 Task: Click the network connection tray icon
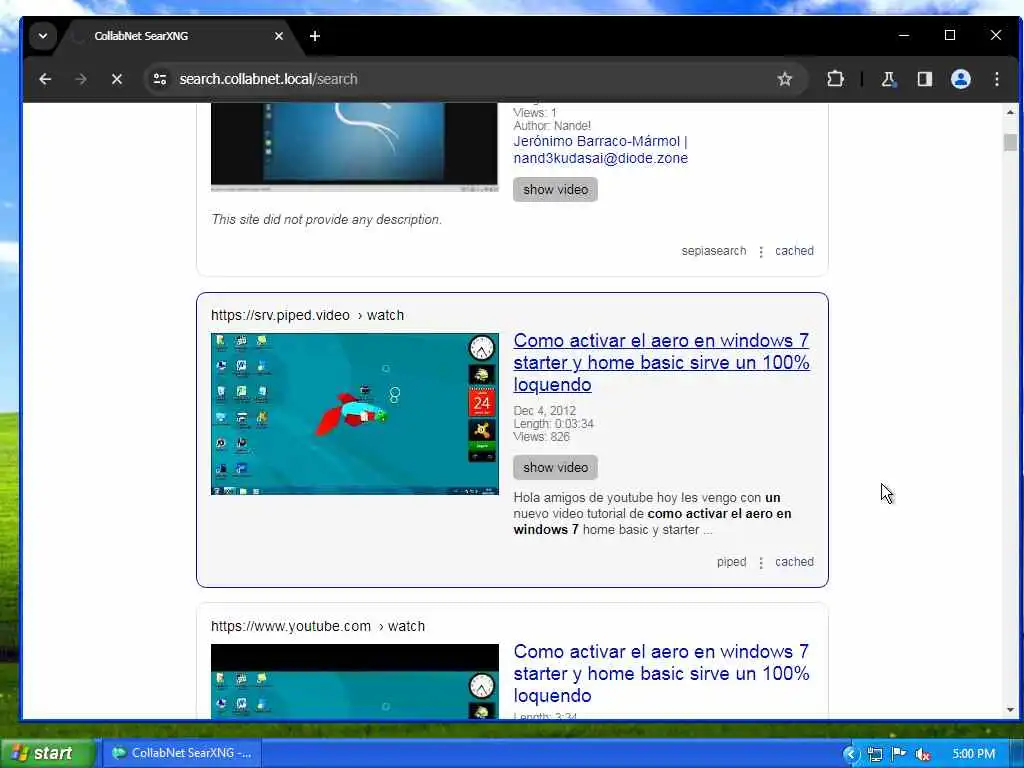[875, 754]
